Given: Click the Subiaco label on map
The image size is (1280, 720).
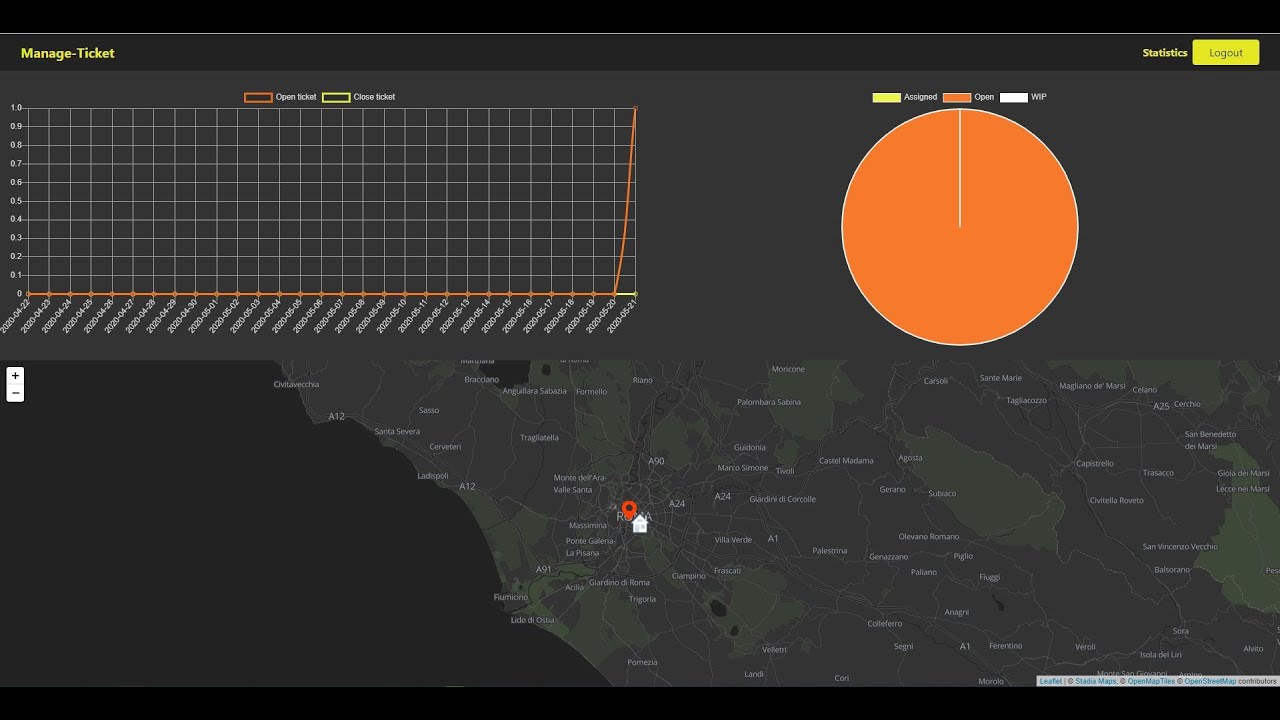Looking at the screenshot, I should coord(942,493).
